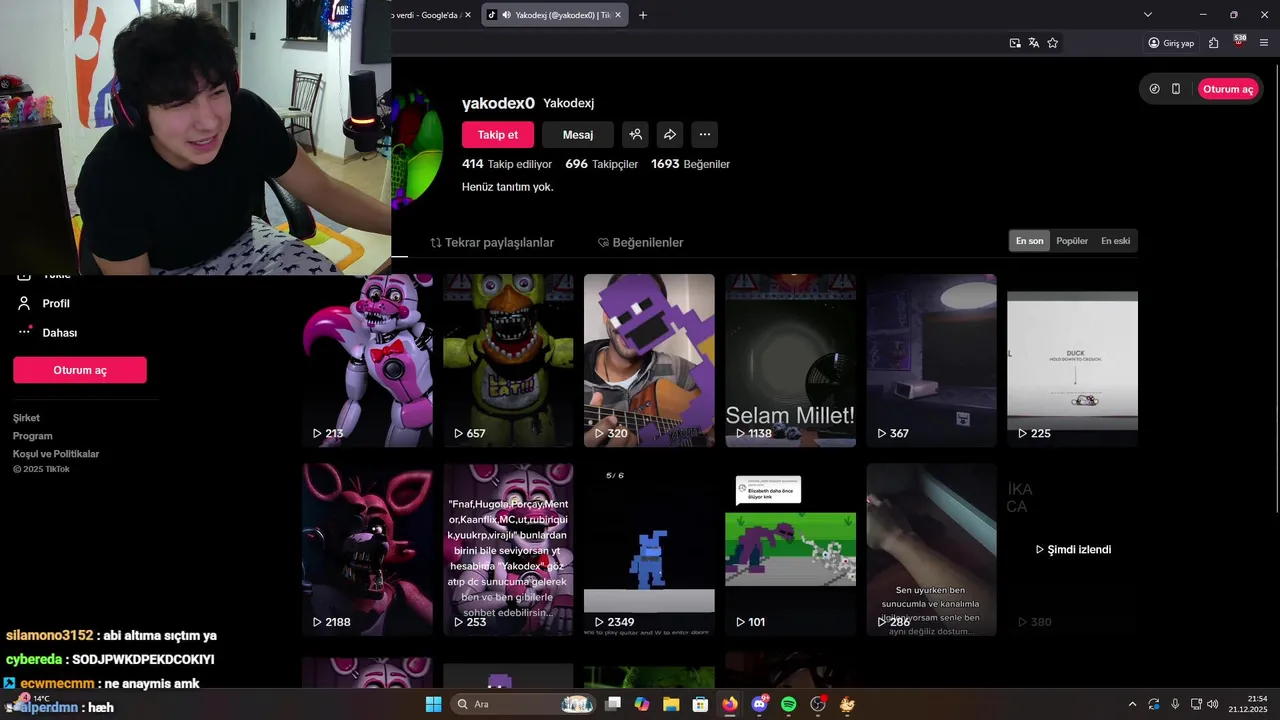Screen dimensions: 1280x720
Task: Open the guitar video with 320 views
Action: click(649, 360)
